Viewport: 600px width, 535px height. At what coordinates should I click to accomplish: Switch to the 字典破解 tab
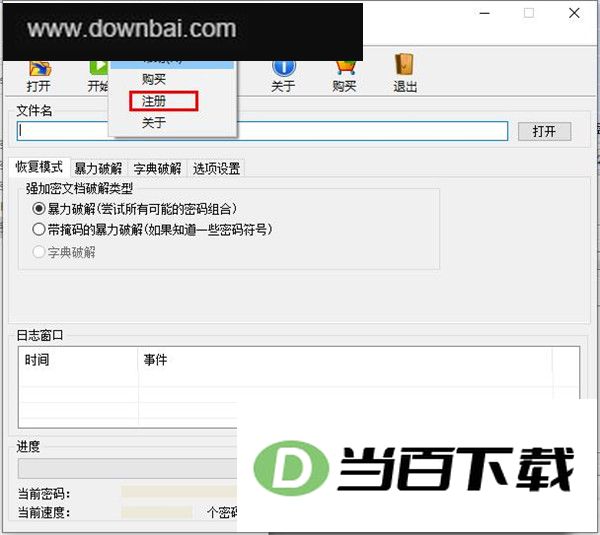(157, 168)
